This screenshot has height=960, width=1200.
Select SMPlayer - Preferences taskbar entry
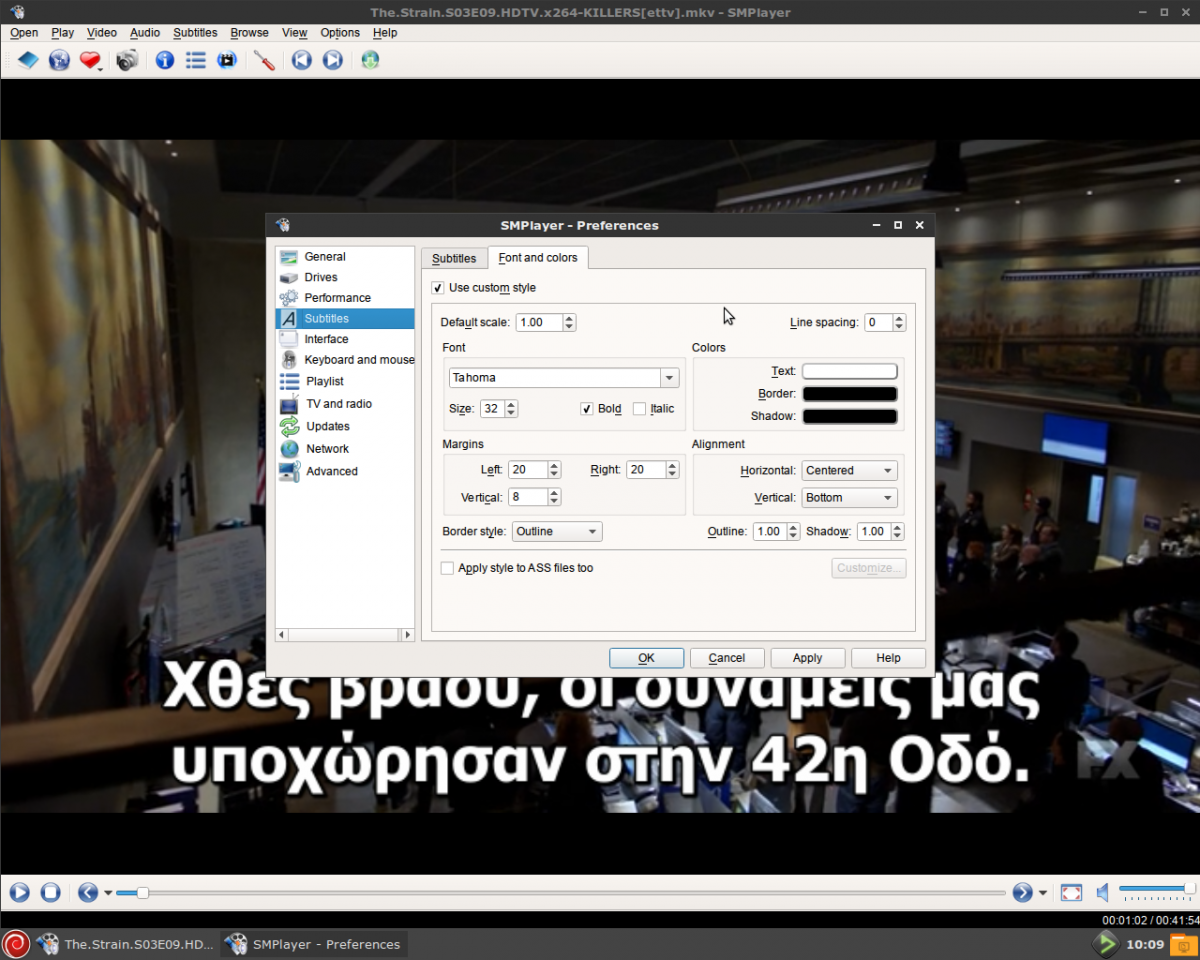314,944
